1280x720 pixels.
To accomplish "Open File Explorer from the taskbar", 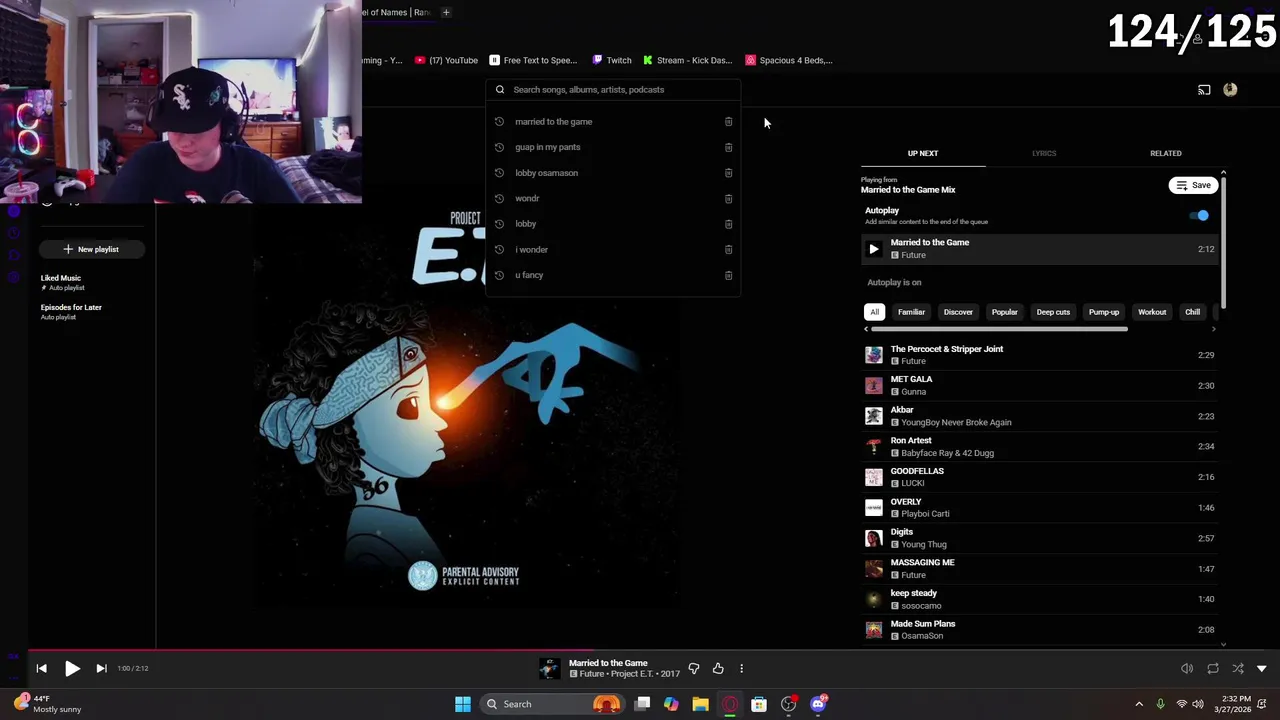I will 700,704.
